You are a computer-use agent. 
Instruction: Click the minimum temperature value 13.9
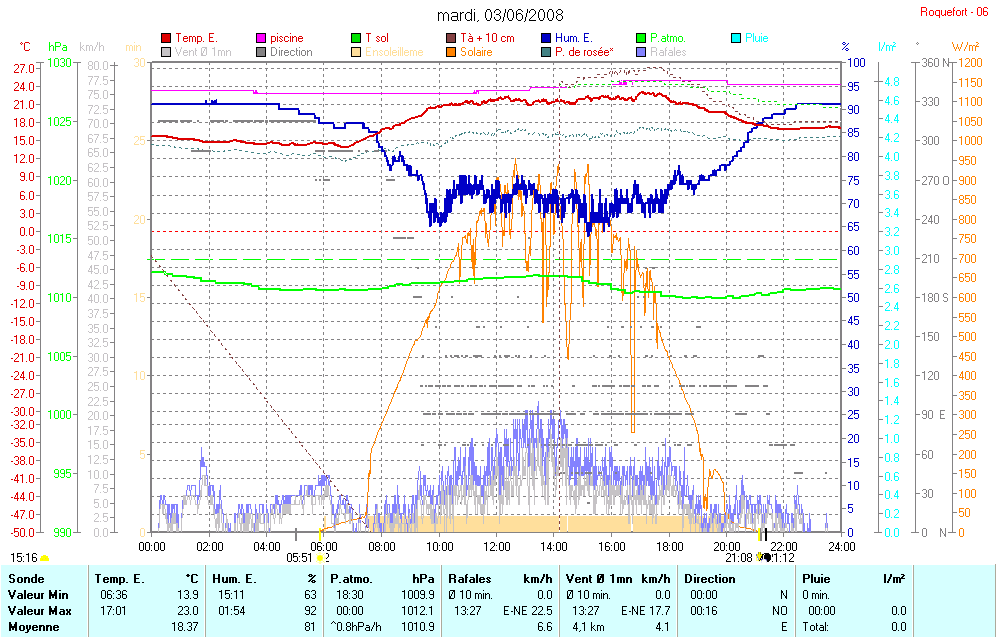coord(188,595)
